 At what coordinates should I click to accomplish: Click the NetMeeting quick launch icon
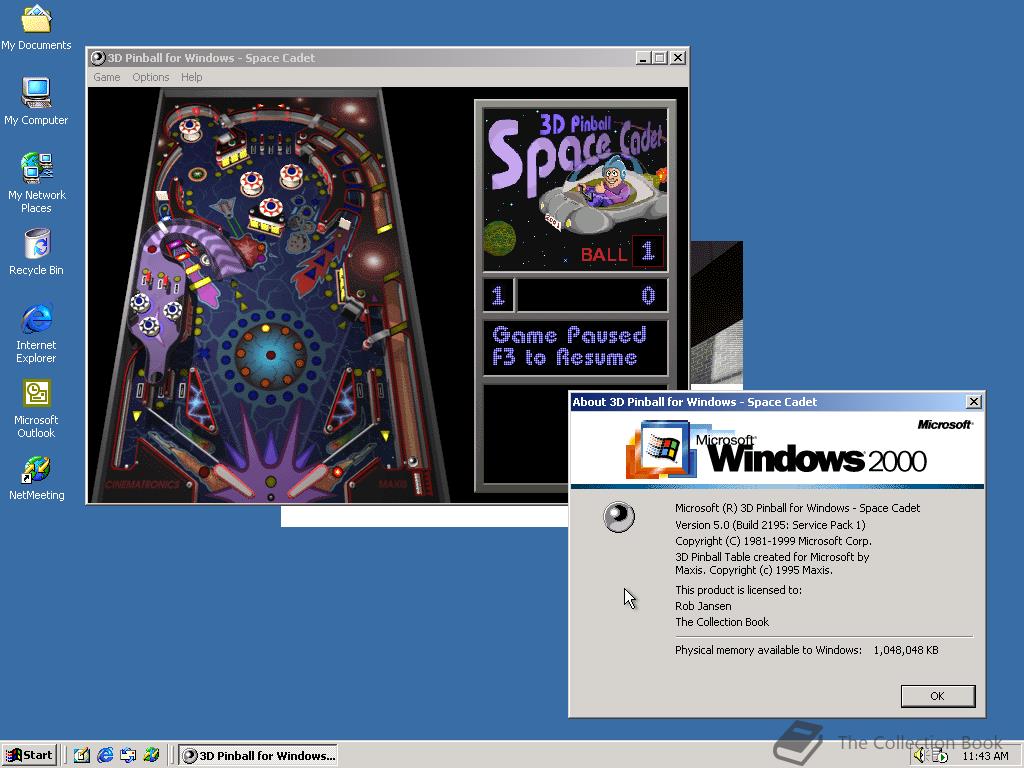tap(151, 755)
